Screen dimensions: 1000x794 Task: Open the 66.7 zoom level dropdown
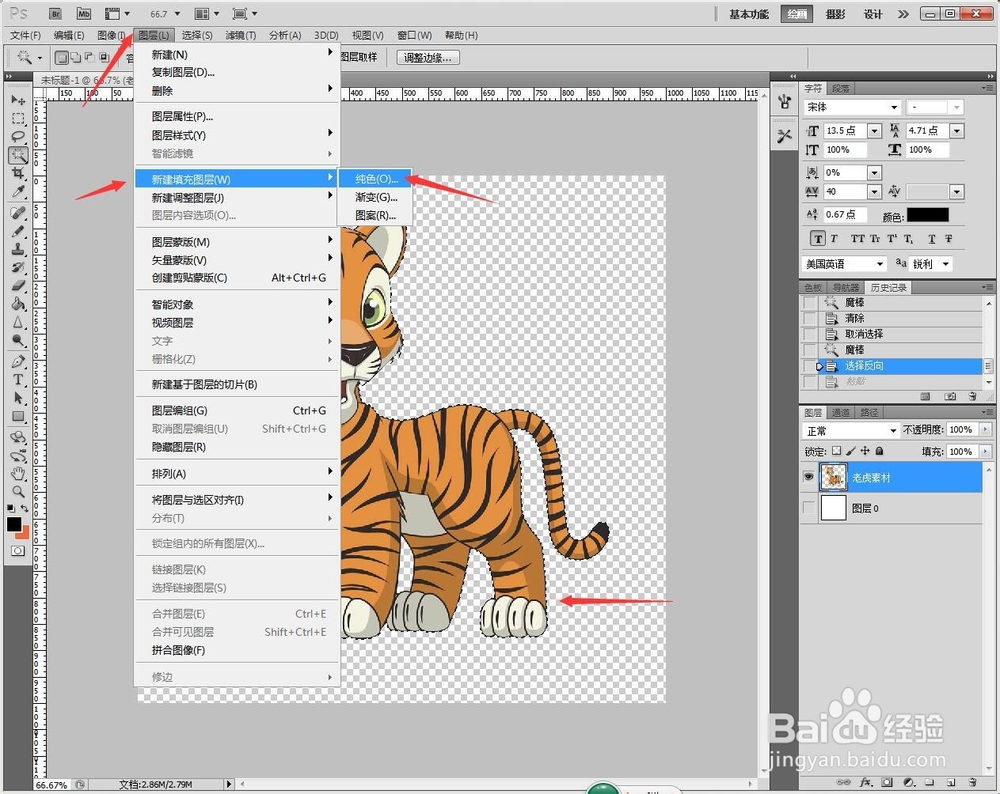click(177, 13)
